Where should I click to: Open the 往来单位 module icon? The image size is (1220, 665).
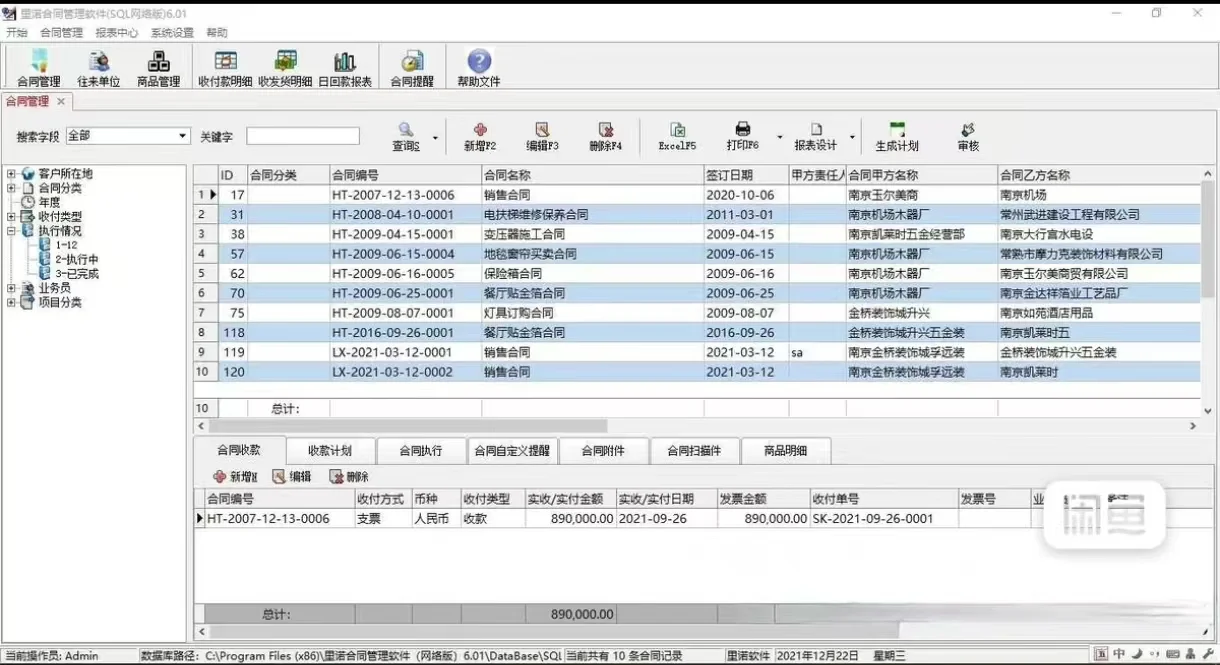point(97,67)
